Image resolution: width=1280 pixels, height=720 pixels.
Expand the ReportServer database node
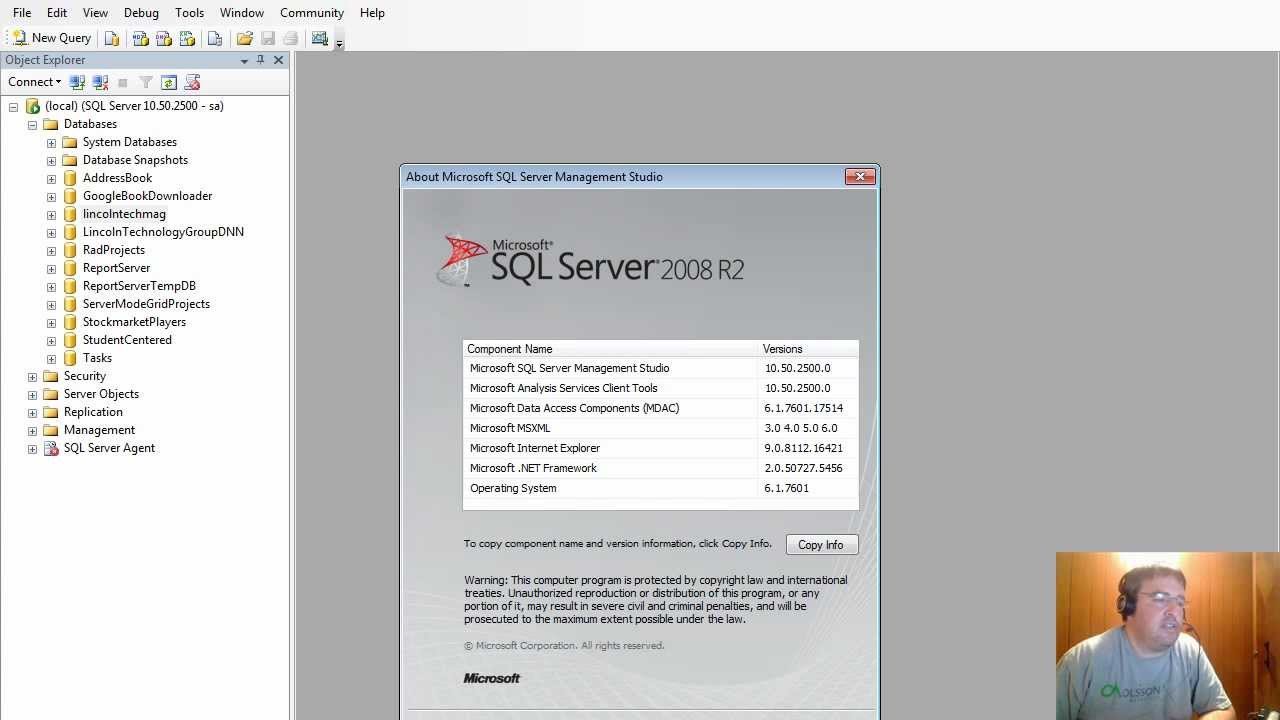[52, 269]
